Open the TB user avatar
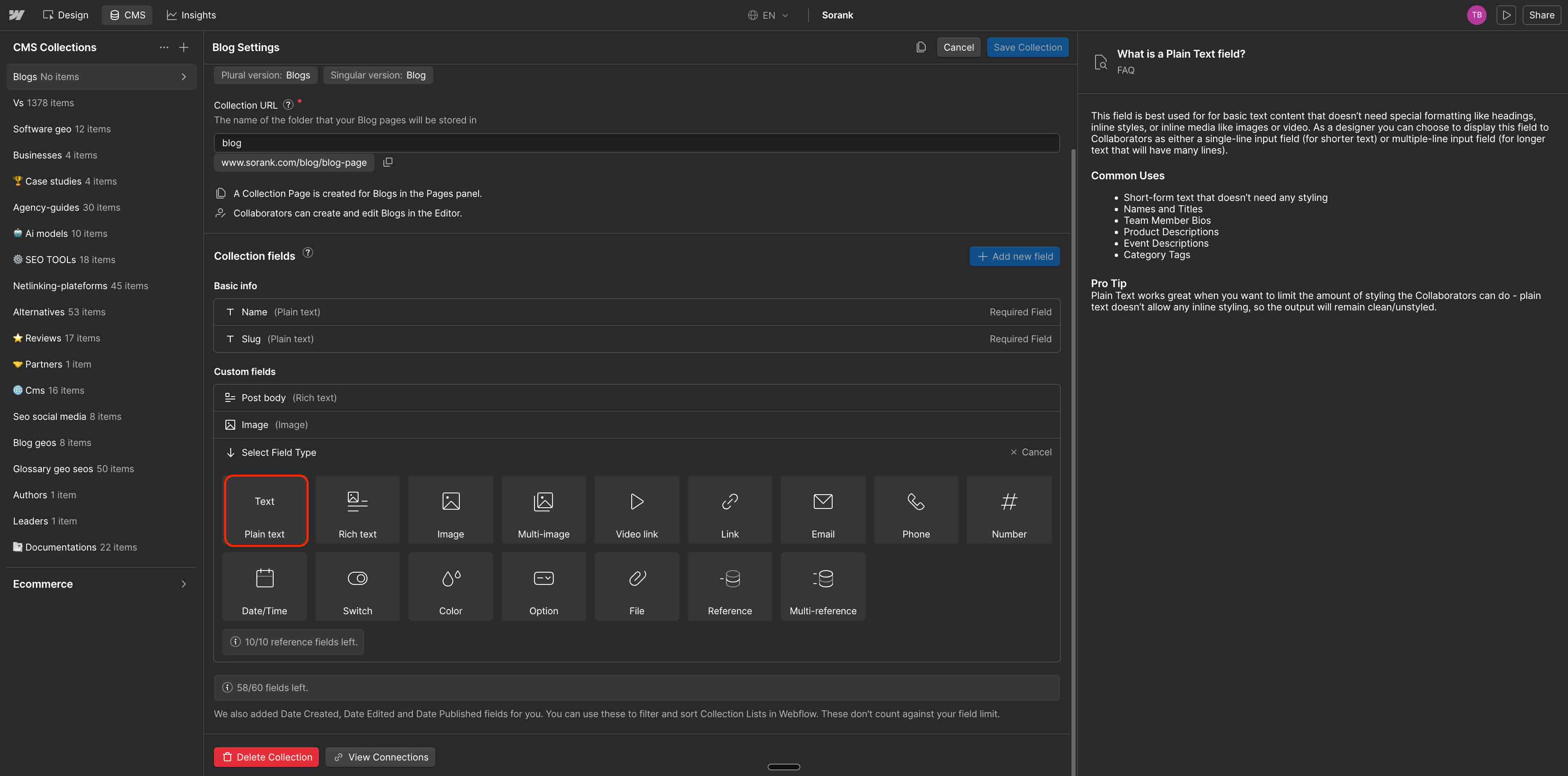Image resolution: width=1568 pixels, height=776 pixels. (x=1477, y=15)
